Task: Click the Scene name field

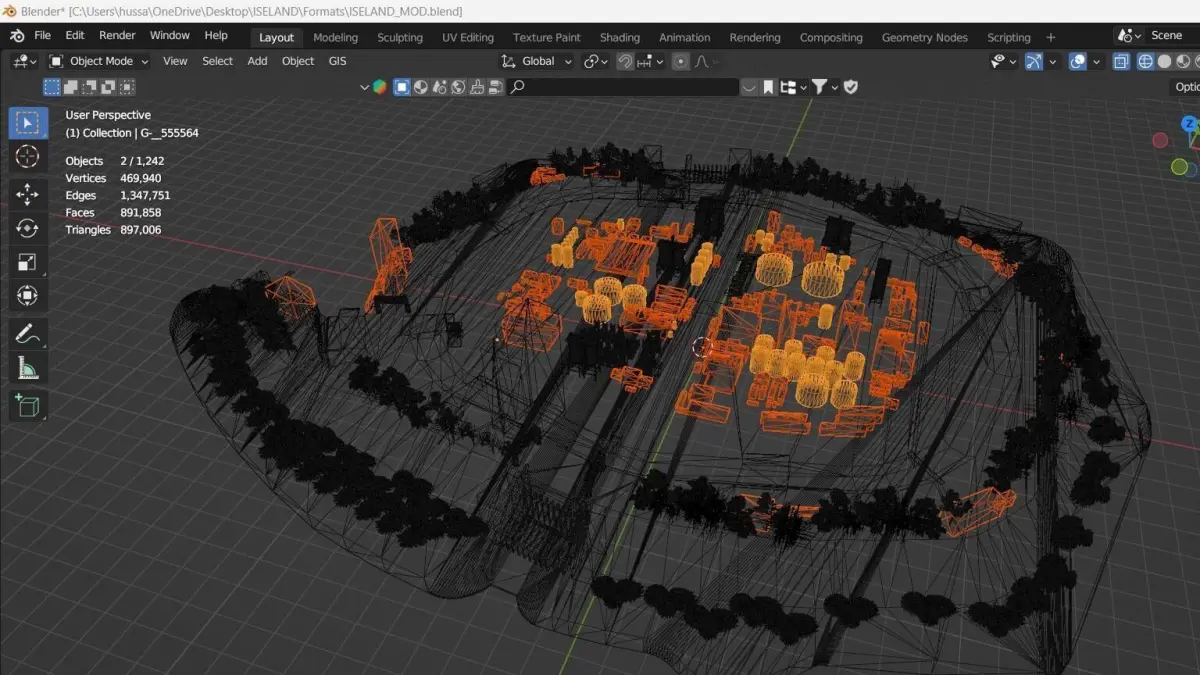Action: (x=1173, y=36)
